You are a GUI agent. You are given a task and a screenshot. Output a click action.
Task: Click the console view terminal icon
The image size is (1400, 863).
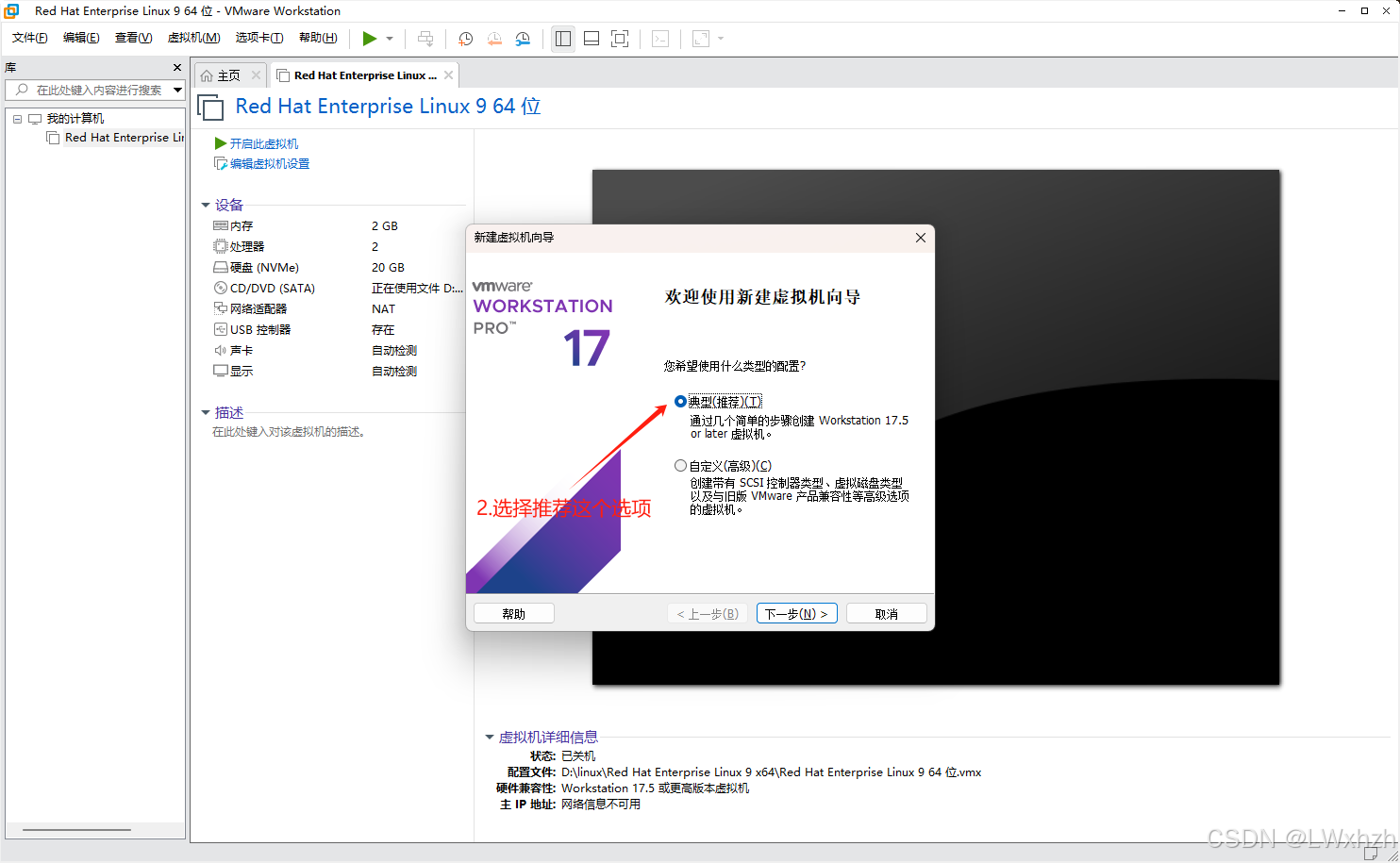[660, 39]
